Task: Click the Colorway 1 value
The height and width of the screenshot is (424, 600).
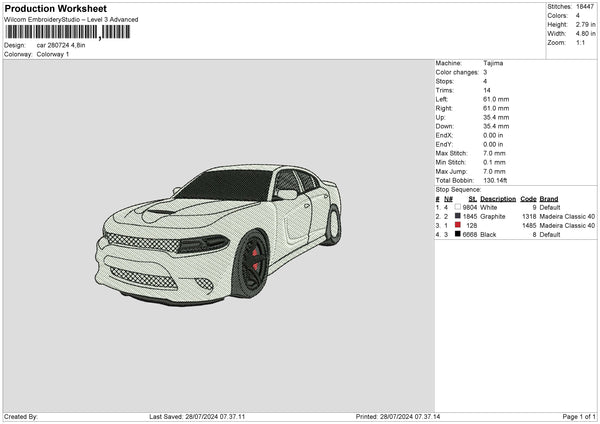Action: [54, 54]
